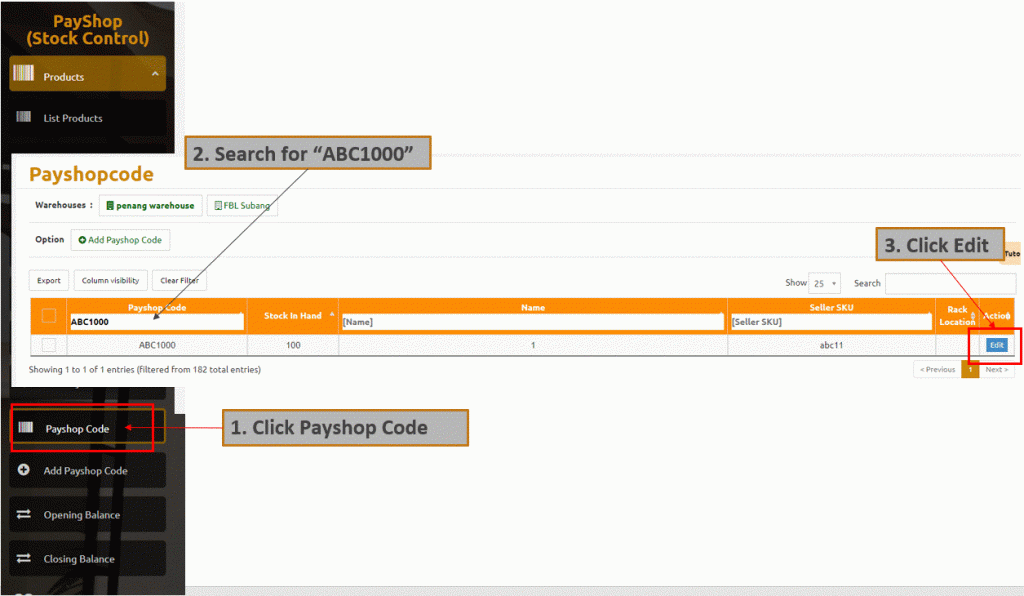Open List Products in sidebar
The height and width of the screenshot is (596, 1024).
88,118
